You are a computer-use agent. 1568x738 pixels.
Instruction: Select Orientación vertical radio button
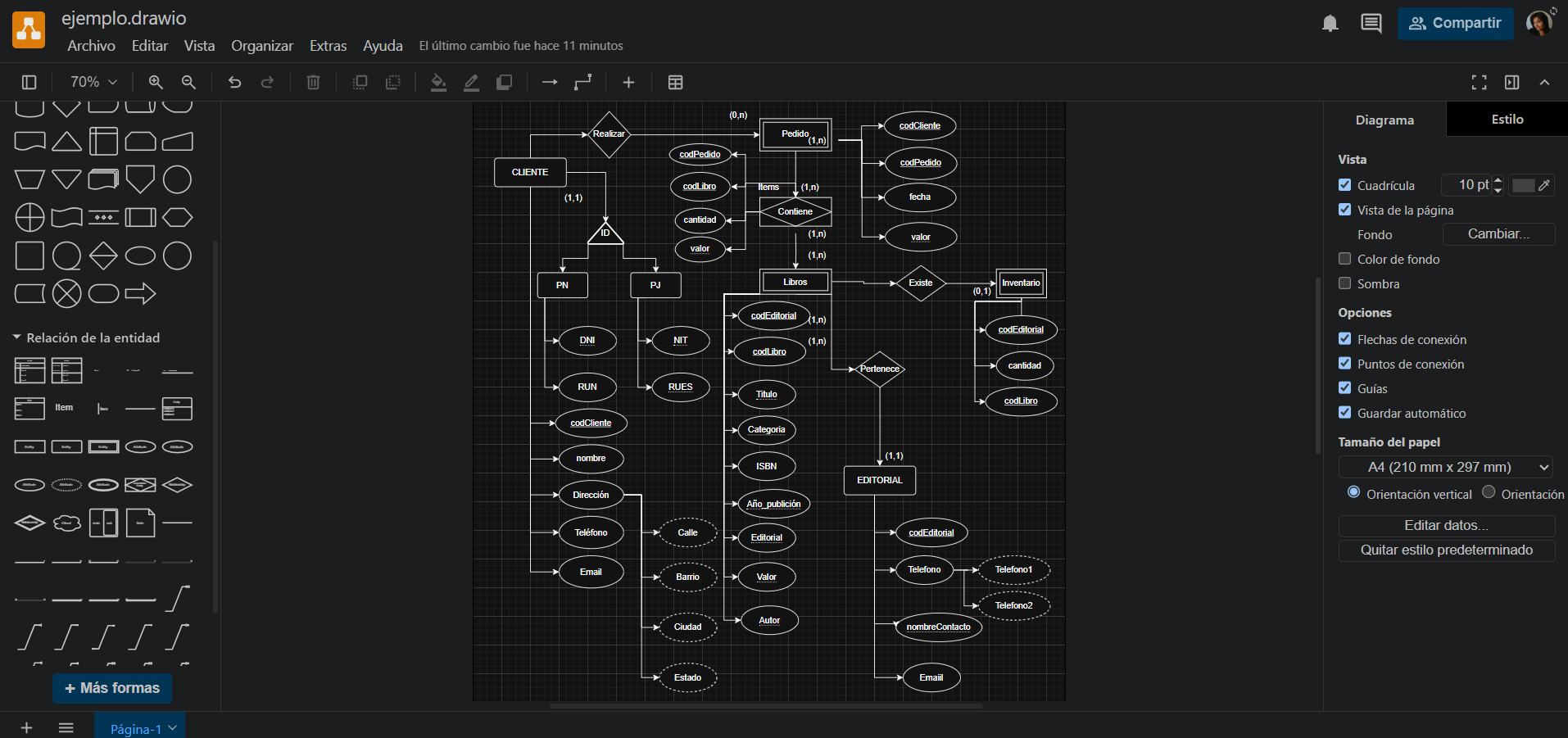pyautogui.click(x=1353, y=492)
